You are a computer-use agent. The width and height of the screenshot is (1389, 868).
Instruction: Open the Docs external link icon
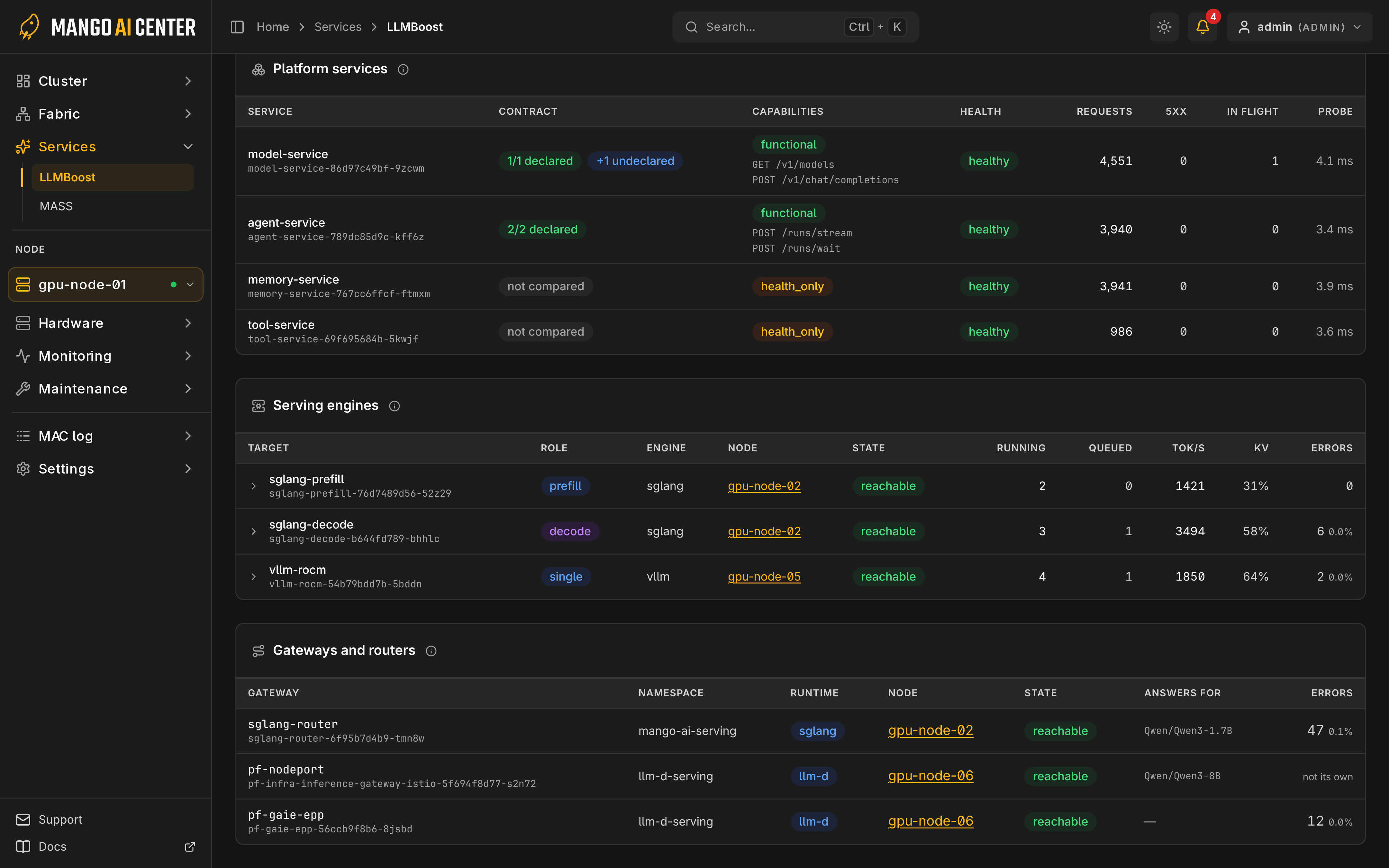pos(190,847)
